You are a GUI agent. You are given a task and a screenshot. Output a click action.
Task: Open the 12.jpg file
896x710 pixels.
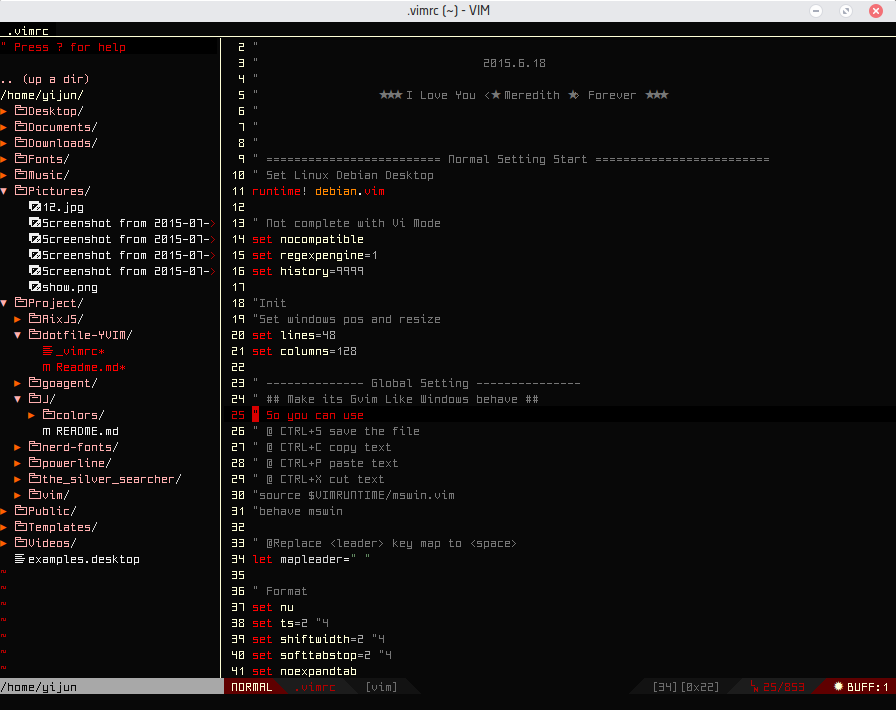pyautogui.click(x=63, y=207)
